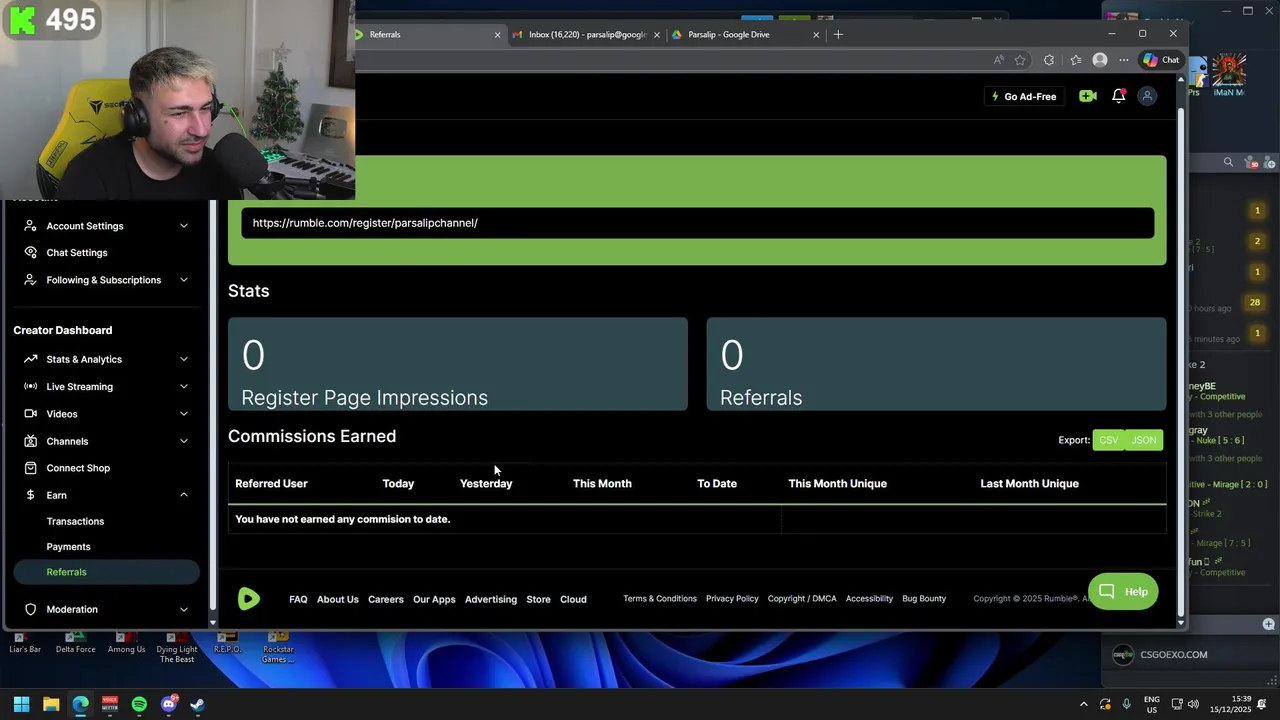This screenshot has height=720, width=1280.
Task: Open the Delta Force desktop shortcut
Action: (x=75, y=642)
